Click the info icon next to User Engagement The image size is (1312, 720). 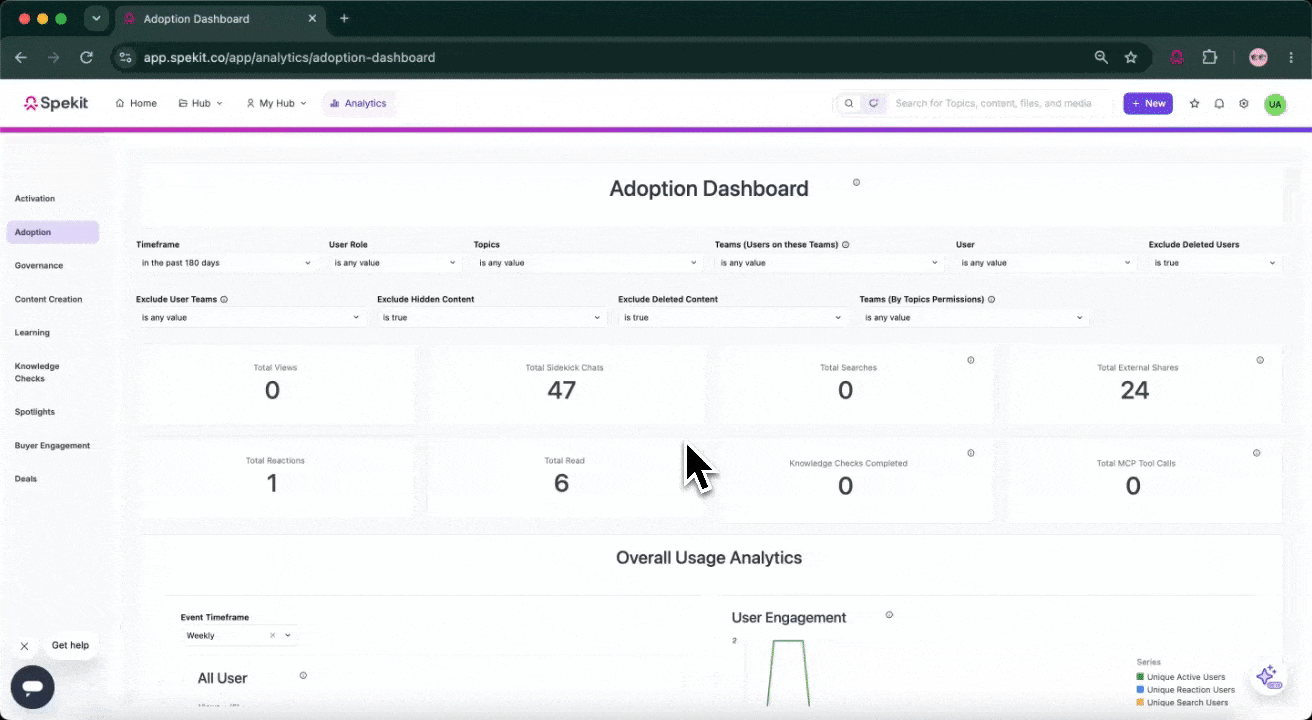(889, 615)
